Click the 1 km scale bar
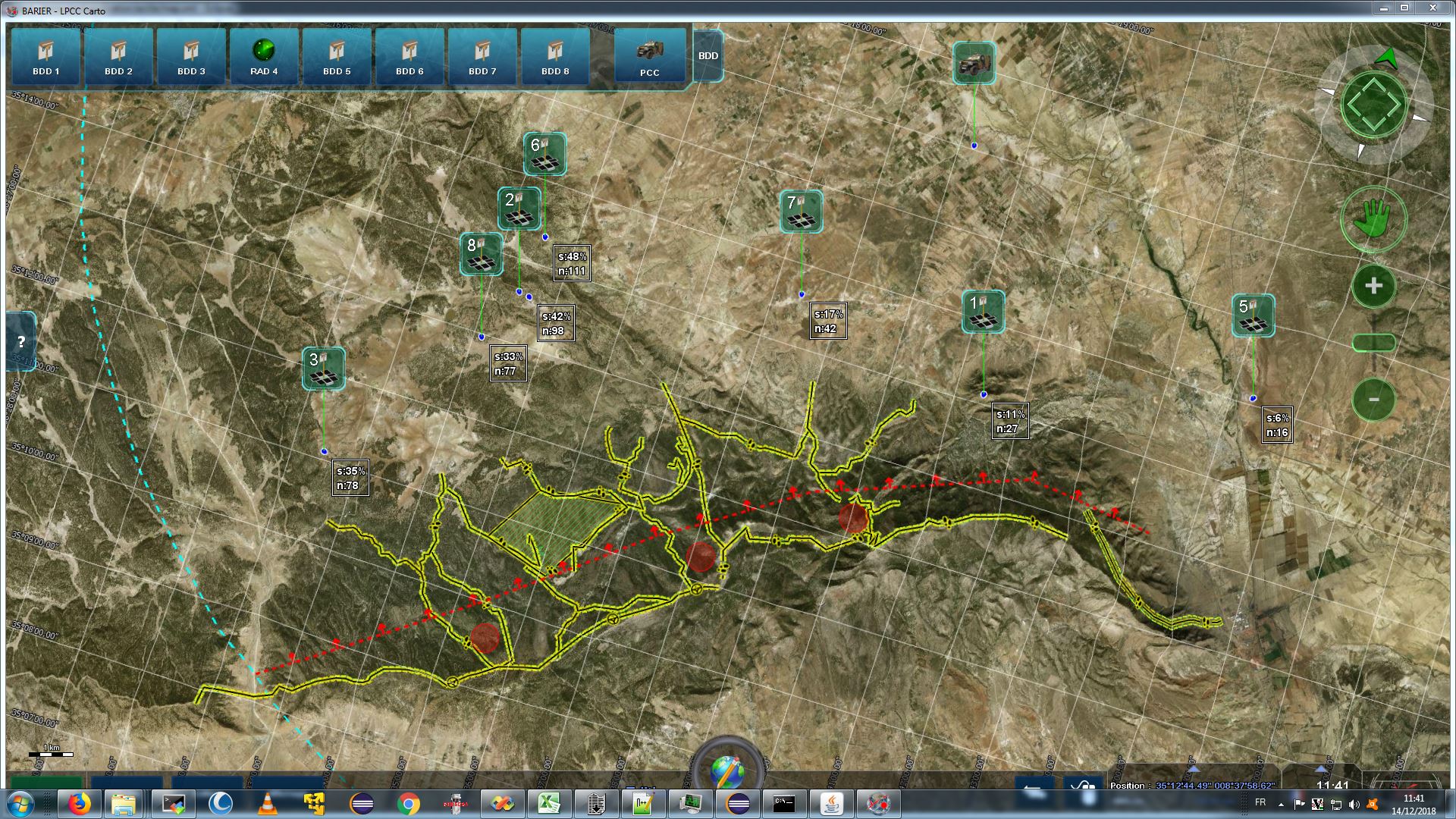1456x819 pixels. (x=51, y=751)
